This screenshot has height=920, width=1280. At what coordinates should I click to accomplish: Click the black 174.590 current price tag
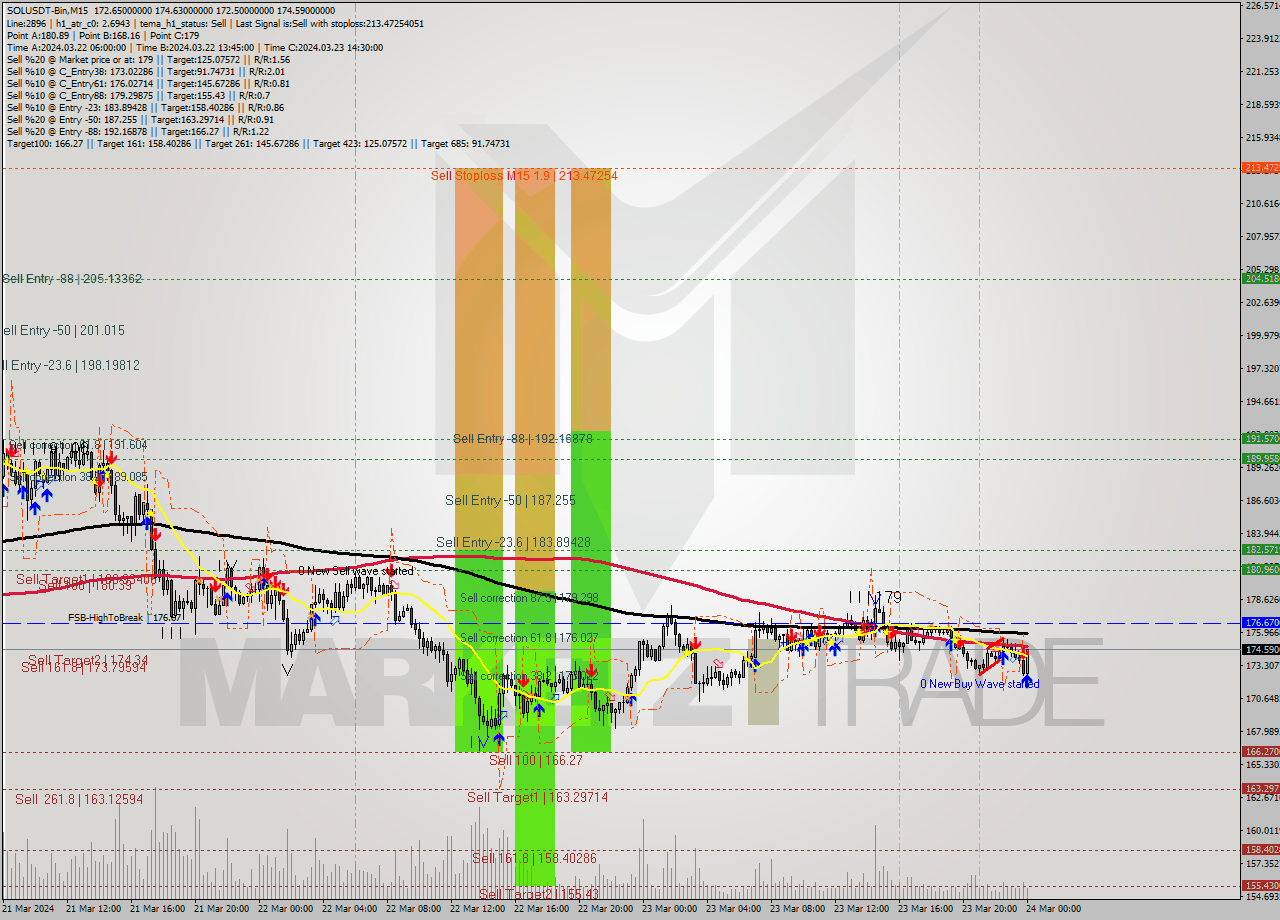pos(1260,649)
